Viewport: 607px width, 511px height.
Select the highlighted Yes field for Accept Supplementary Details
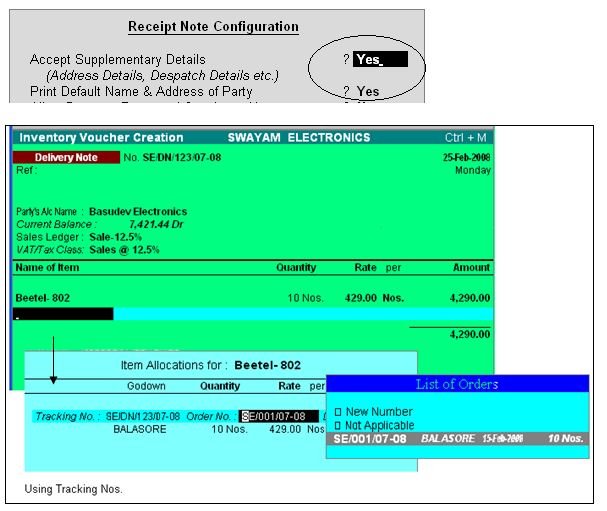[x=380, y=59]
